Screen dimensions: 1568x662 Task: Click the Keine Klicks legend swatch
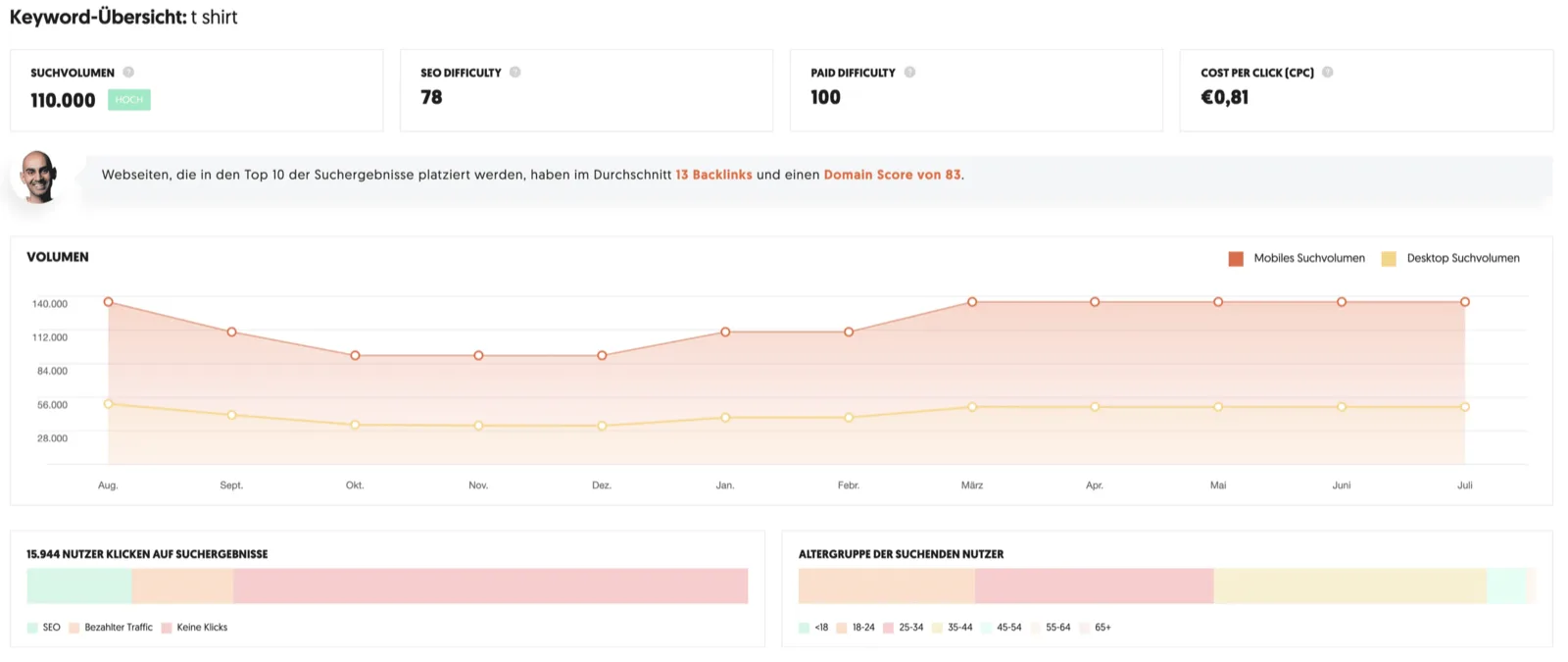click(x=167, y=628)
